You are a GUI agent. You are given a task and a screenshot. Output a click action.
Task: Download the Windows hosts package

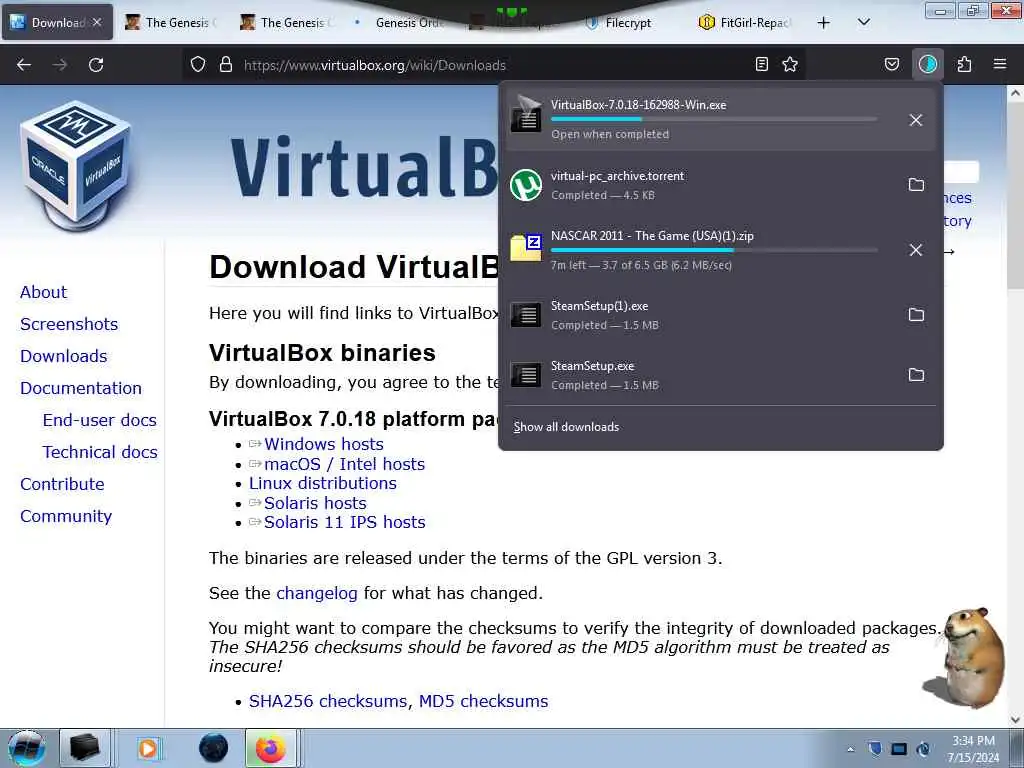pos(324,444)
